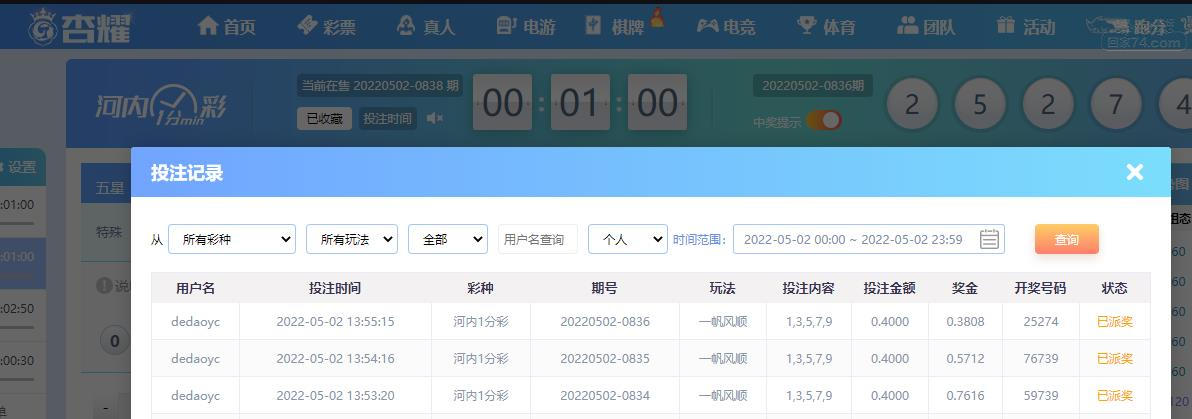1192x419 pixels.
Task: Click prize amount 0.7616
Action: [x=965, y=395]
